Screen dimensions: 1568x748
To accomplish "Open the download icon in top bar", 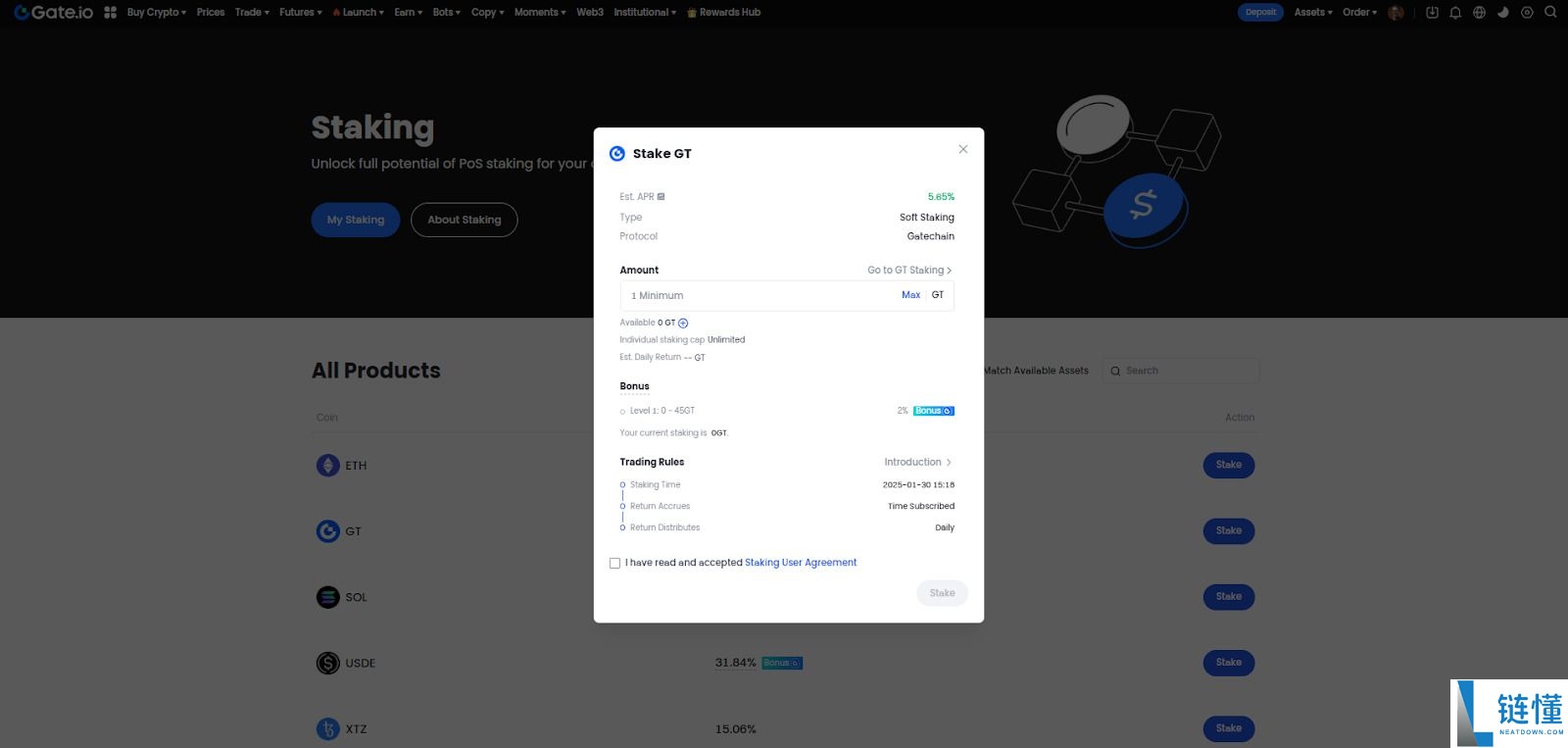I will point(1432,13).
